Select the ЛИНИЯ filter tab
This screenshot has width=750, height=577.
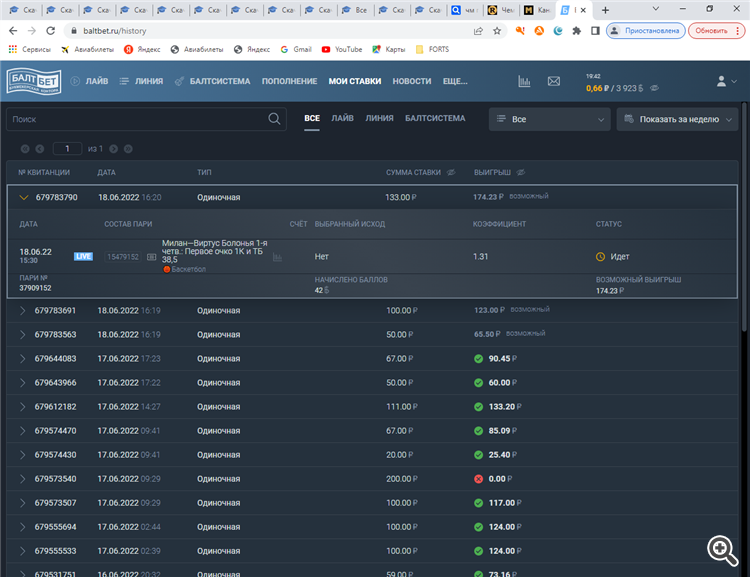pyautogui.click(x=379, y=118)
